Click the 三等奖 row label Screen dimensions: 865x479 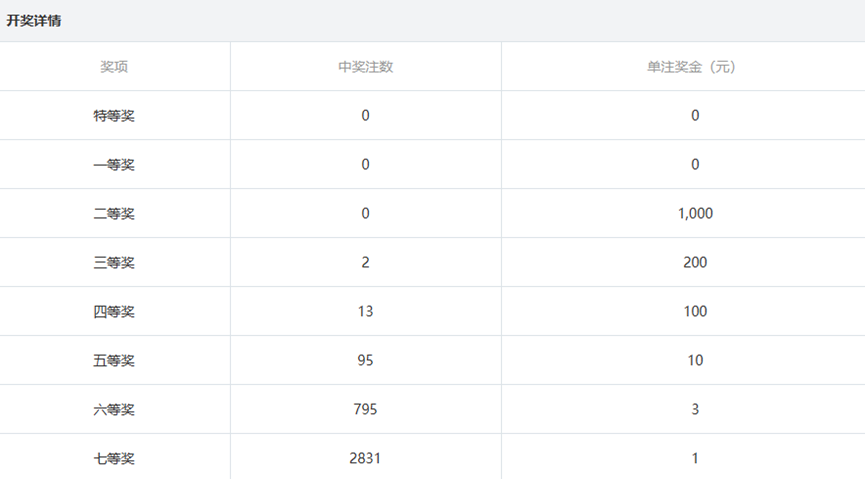tap(114, 263)
